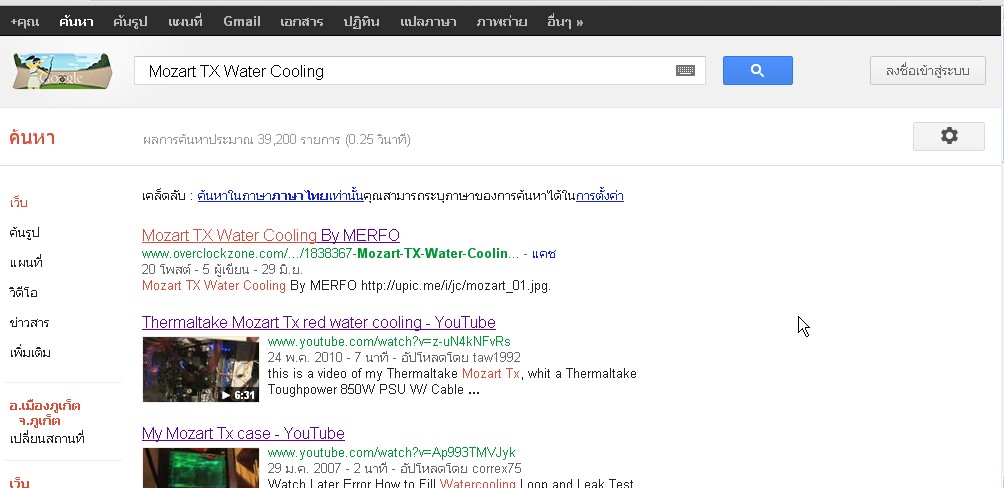Screen dimensions: 1004x488
Task: Click the Google doodle logo
Action: tap(62, 70)
